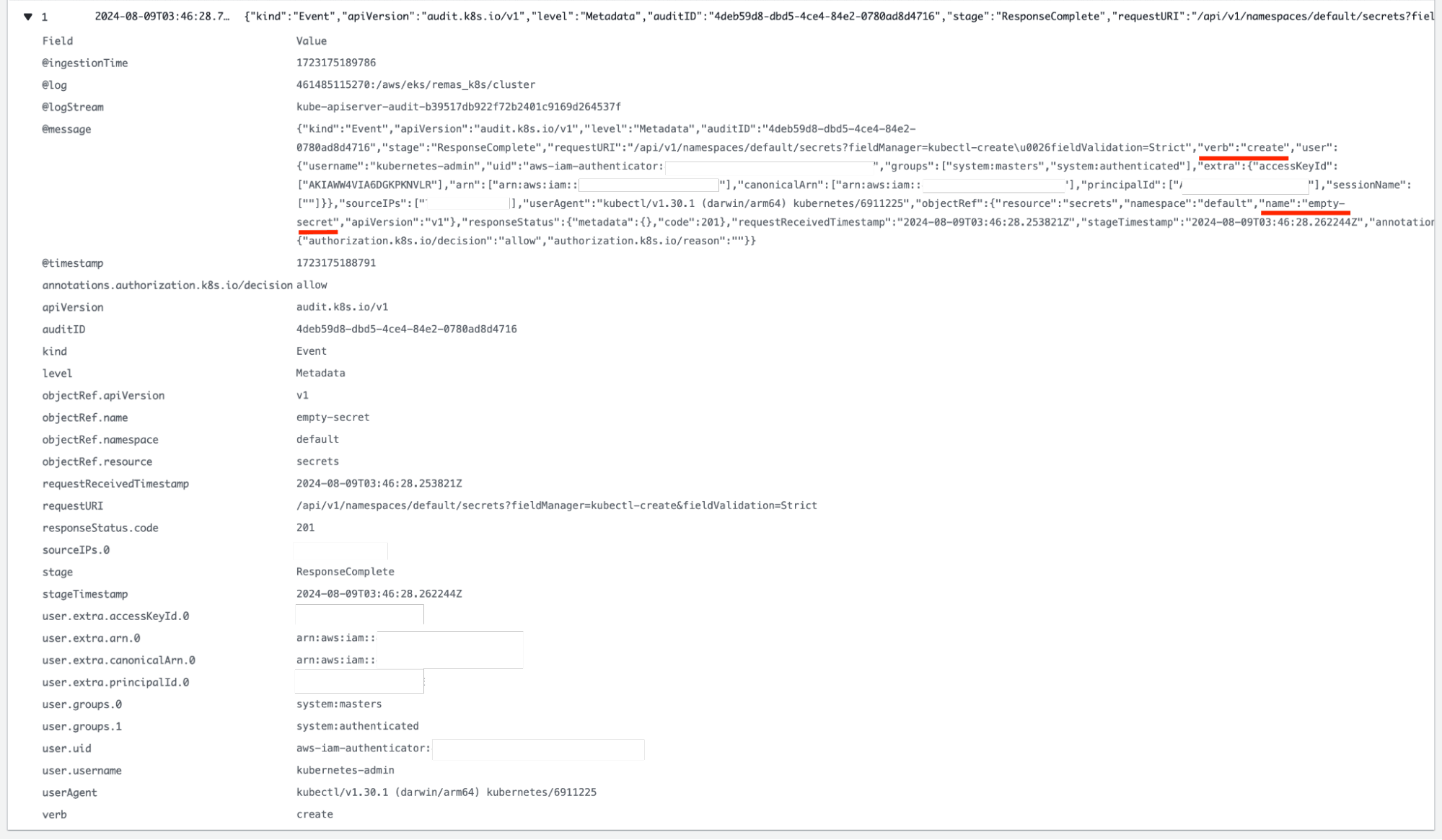Select the @logStream field name

coord(73,107)
